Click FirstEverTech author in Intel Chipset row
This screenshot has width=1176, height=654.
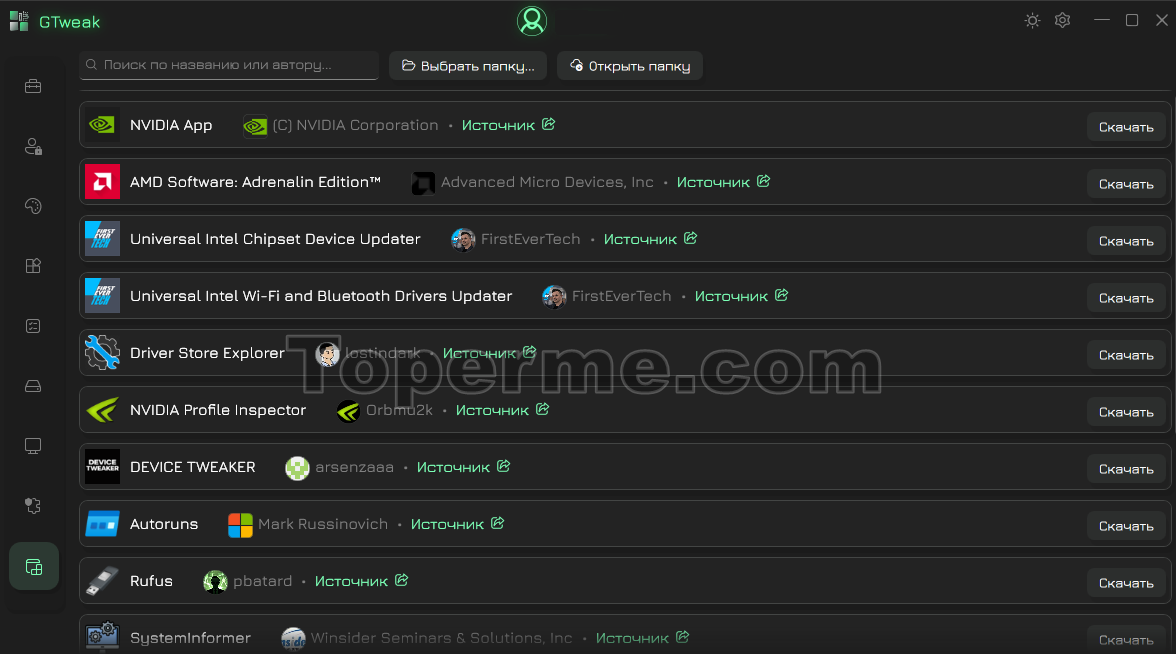(x=530, y=239)
